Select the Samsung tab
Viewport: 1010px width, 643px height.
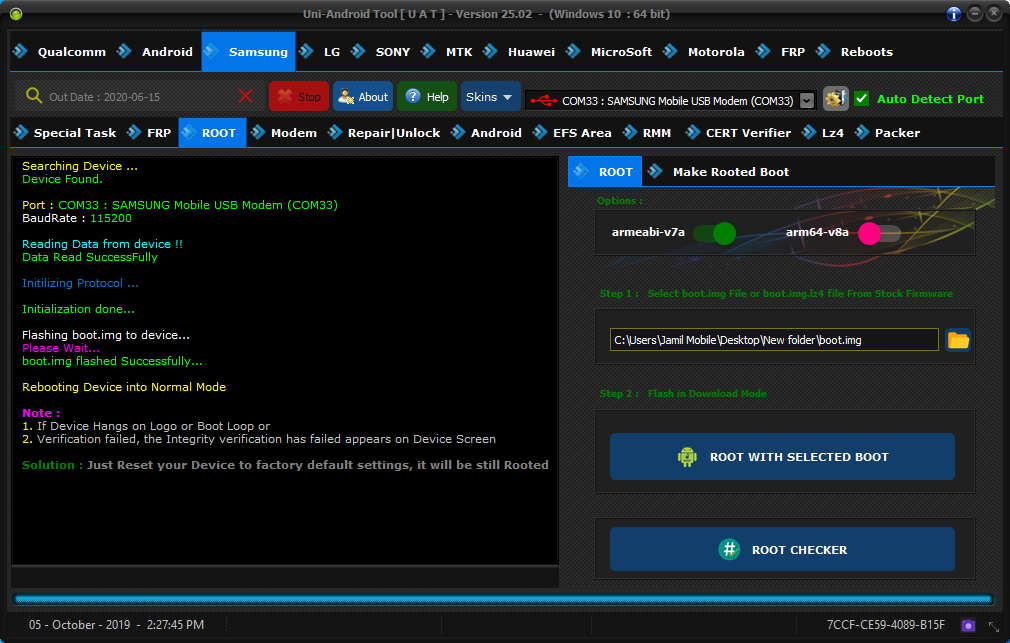point(248,52)
